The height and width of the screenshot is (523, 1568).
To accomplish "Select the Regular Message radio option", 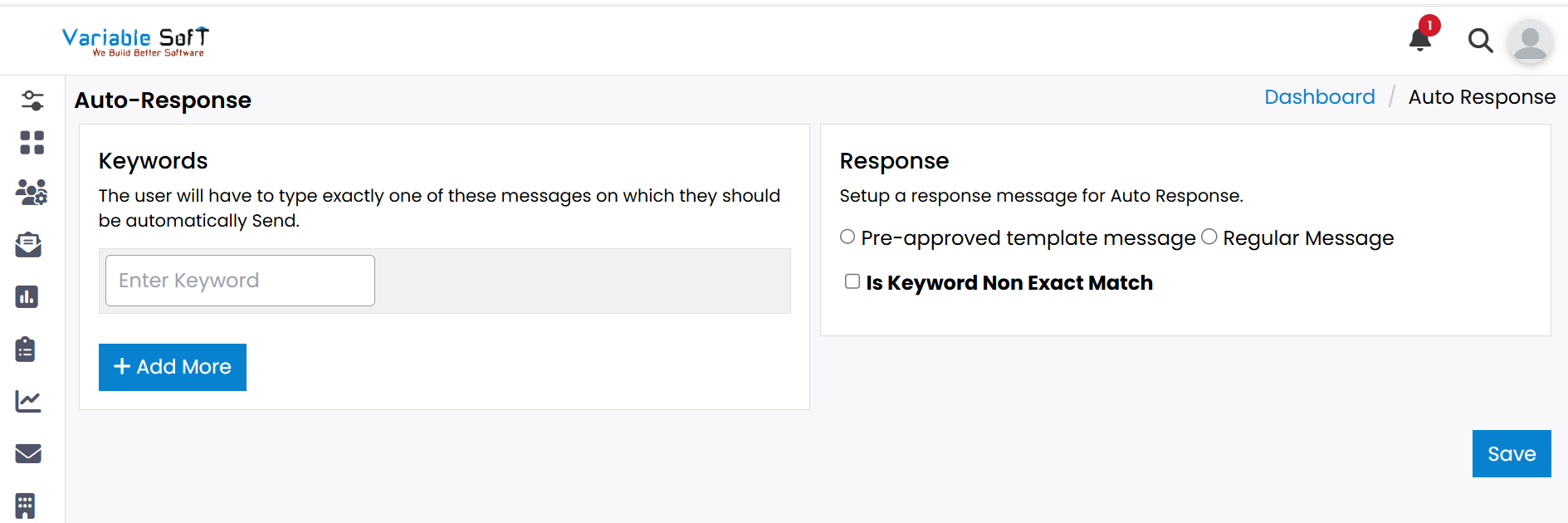I will click(1209, 237).
